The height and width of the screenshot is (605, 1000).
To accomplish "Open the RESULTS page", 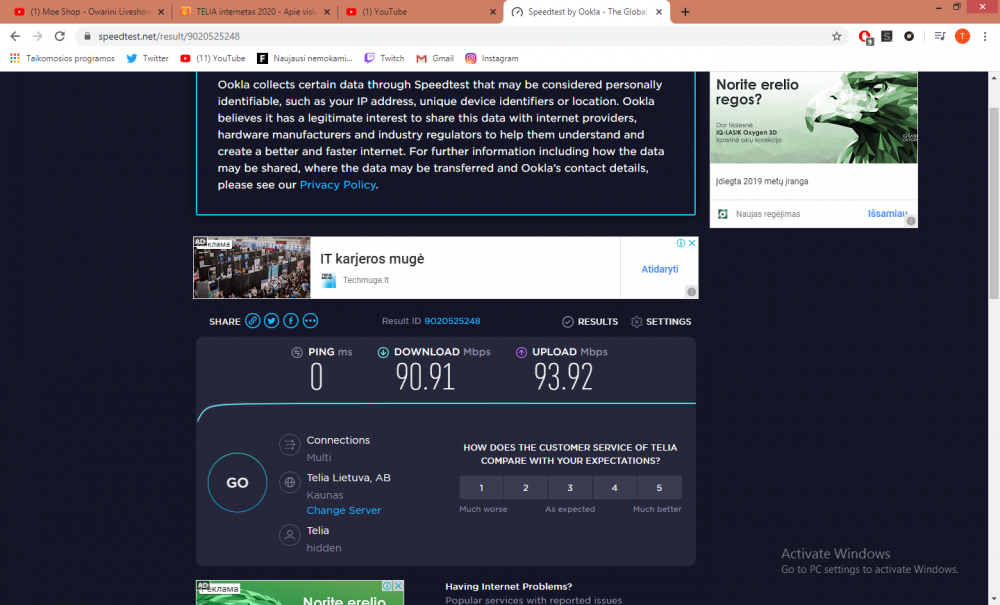I will point(590,322).
